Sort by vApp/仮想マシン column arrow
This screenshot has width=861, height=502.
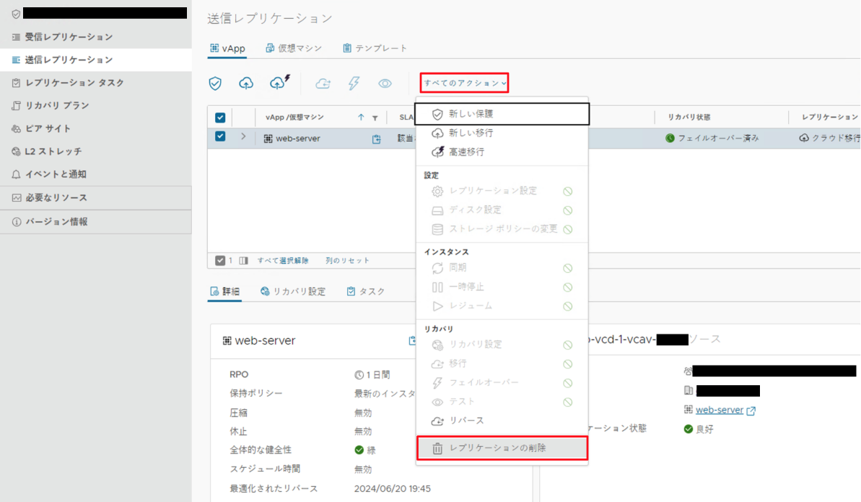[x=361, y=118]
